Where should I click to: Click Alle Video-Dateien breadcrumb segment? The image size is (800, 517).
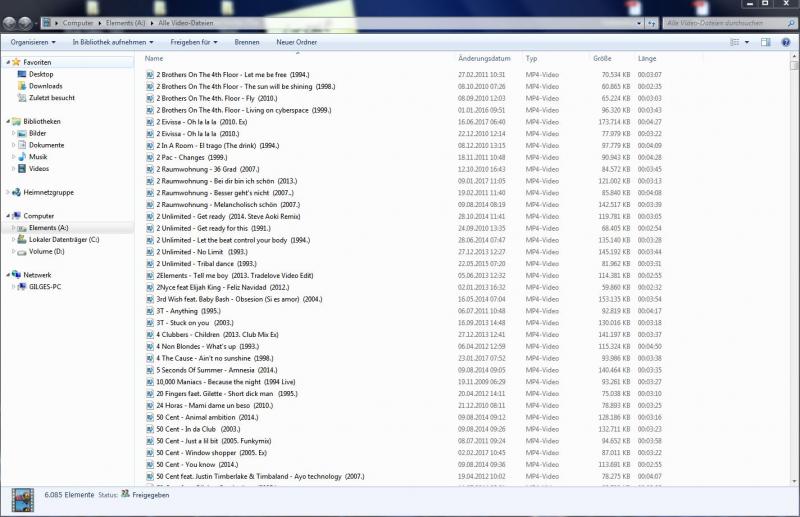point(186,23)
